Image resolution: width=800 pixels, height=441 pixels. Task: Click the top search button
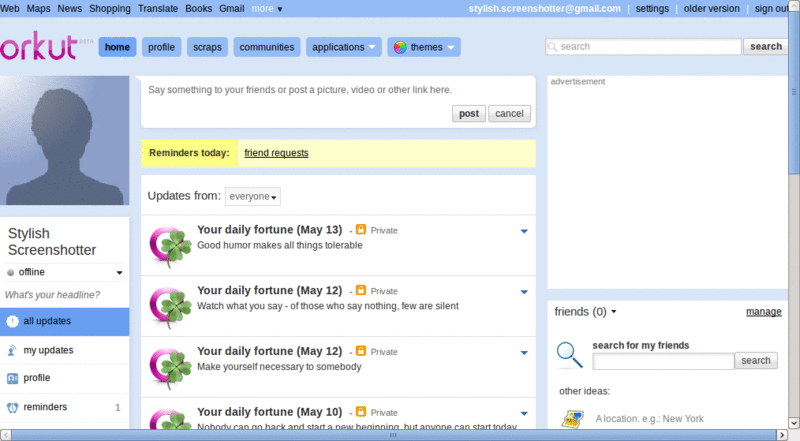tap(765, 46)
